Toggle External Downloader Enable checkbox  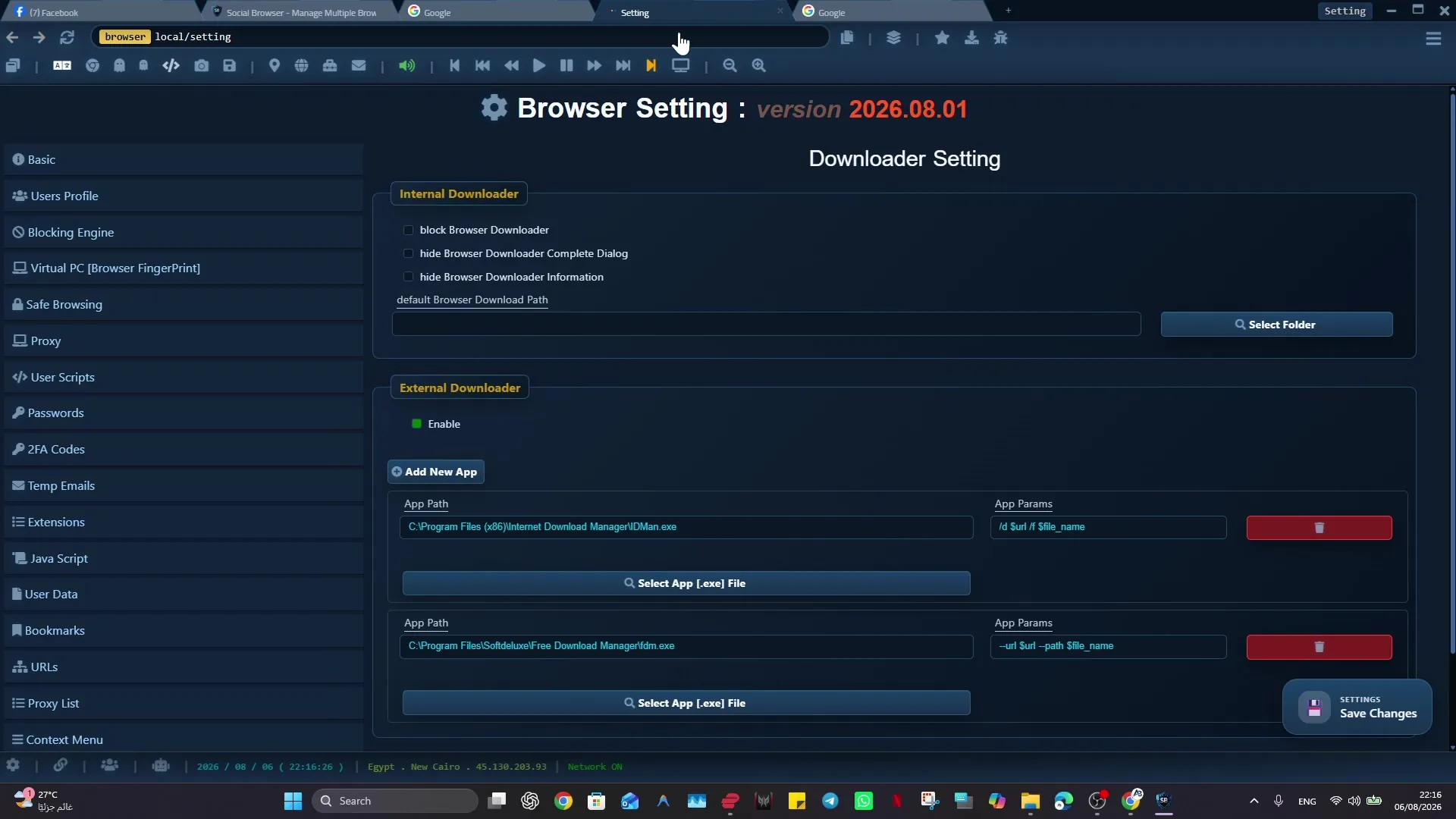click(416, 424)
